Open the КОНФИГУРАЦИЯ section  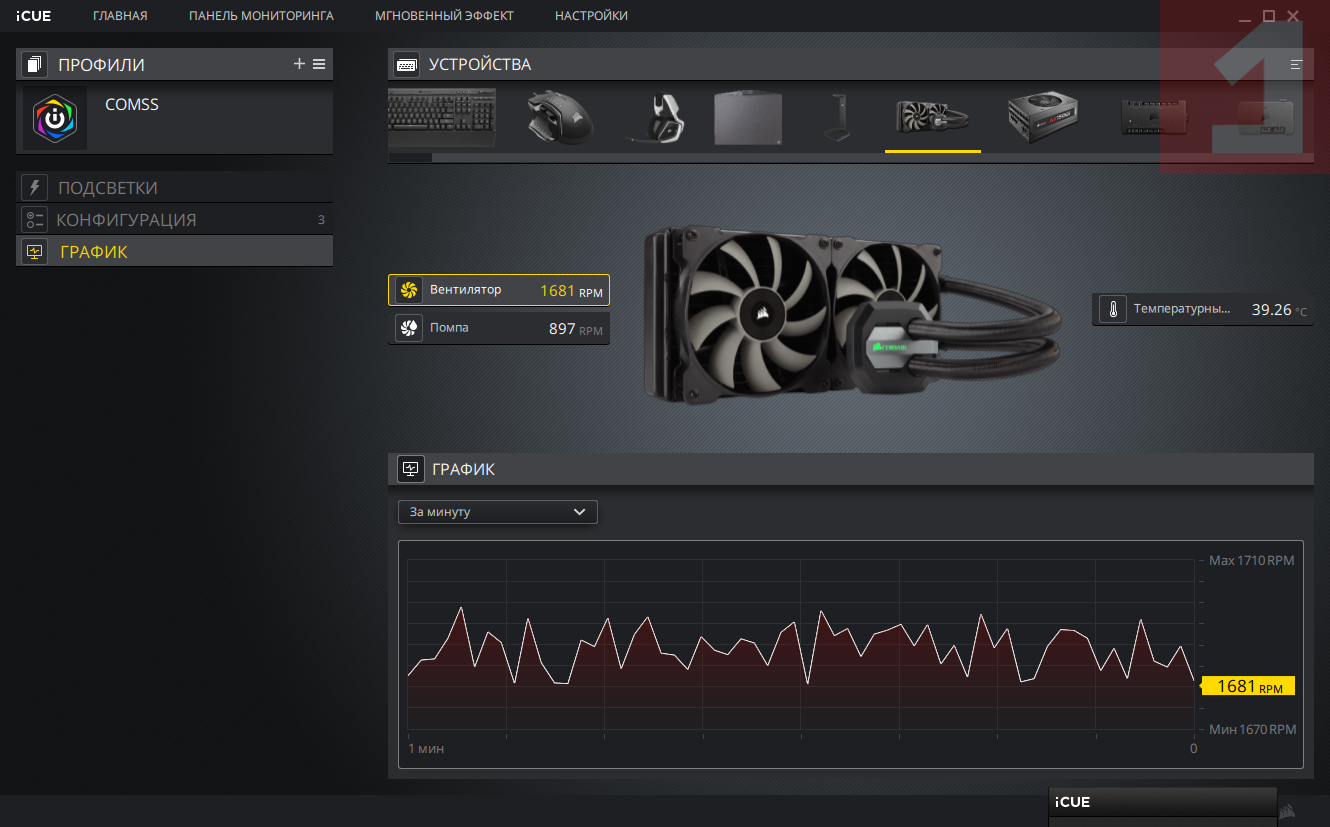174,219
